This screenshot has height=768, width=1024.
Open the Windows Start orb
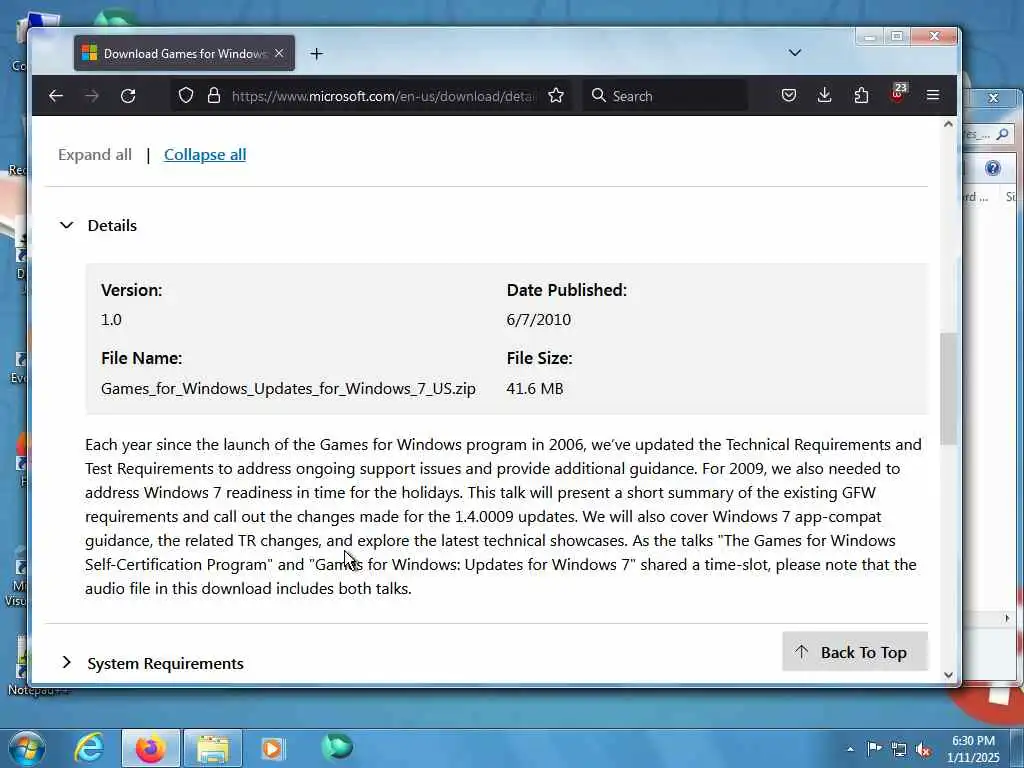(27, 748)
